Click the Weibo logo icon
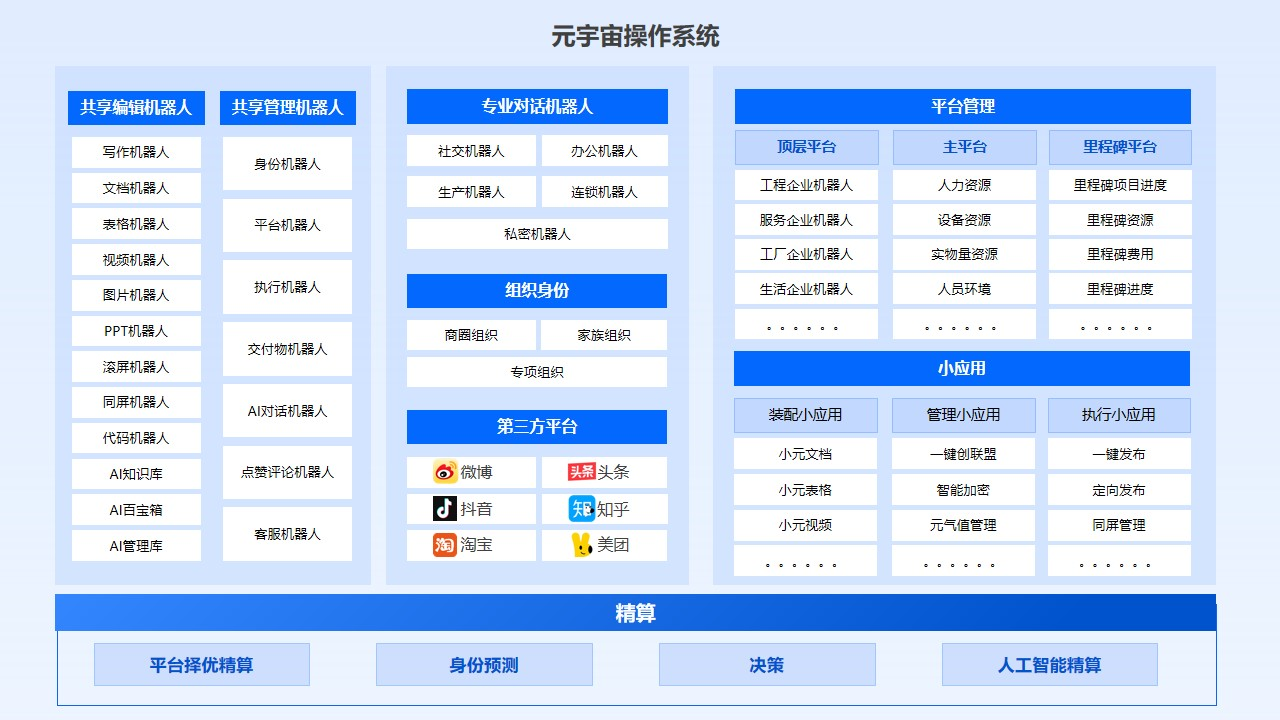The width and height of the screenshot is (1280, 720). (x=445, y=472)
